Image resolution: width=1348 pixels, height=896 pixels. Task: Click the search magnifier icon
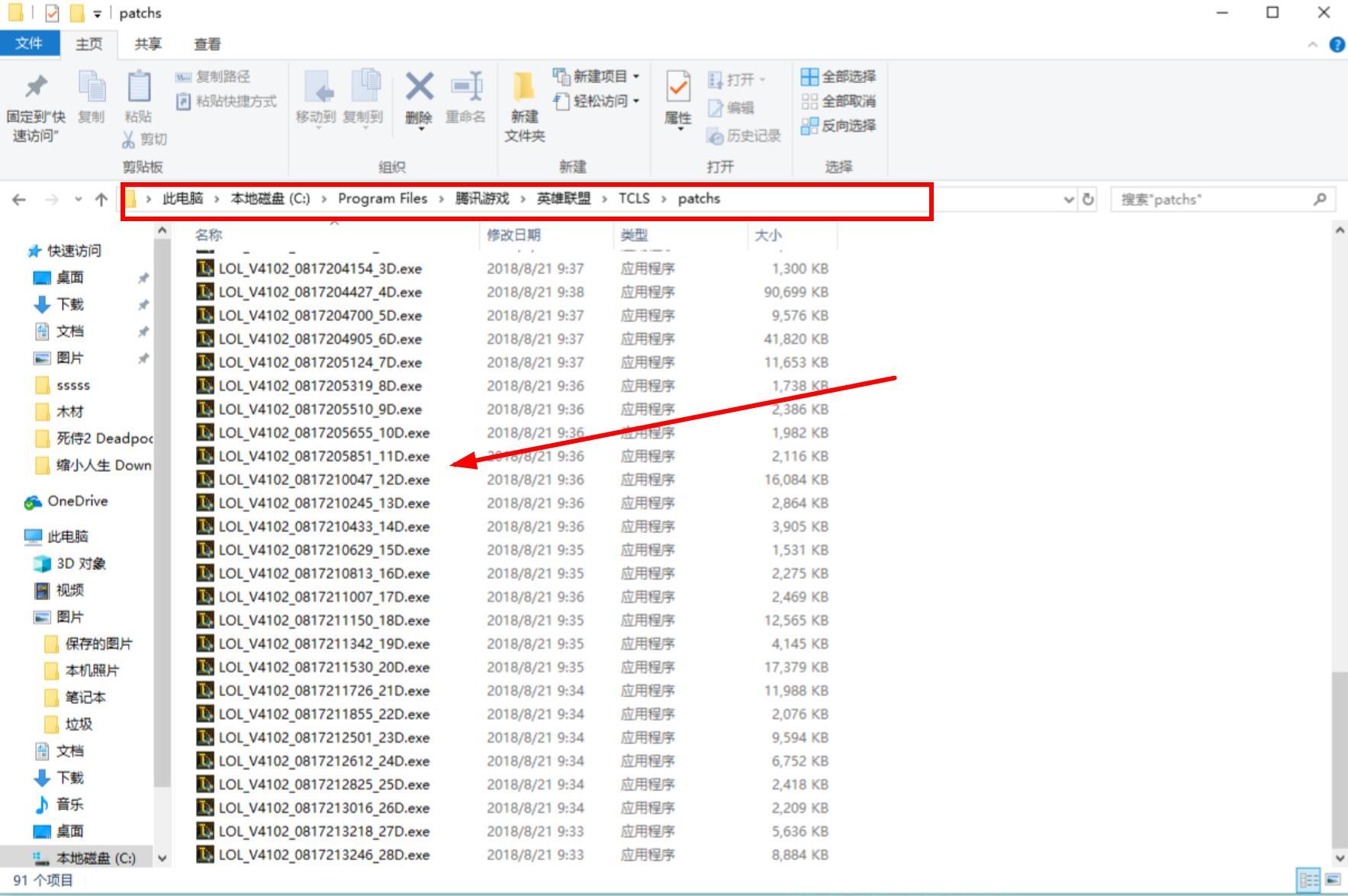tap(1320, 199)
